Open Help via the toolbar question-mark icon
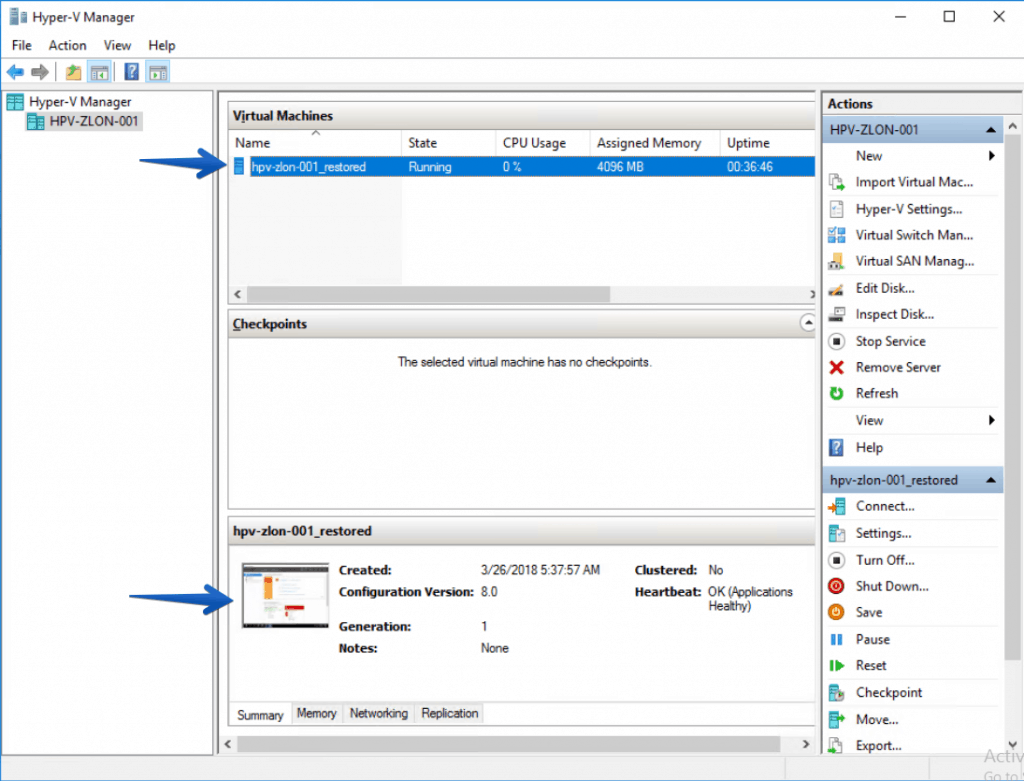The image size is (1024, 781). point(131,72)
